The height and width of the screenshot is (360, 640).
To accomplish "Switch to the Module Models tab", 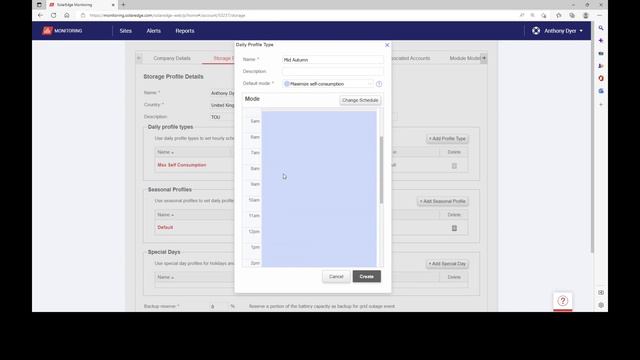I will (x=465, y=58).
